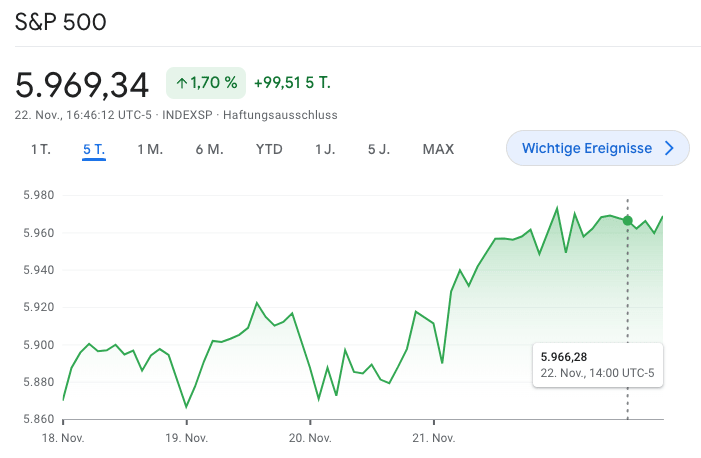Show the 1 J. chart range
Image resolution: width=701 pixels, height=458 pixels.
pyautogui.click(x=325, y=149)
